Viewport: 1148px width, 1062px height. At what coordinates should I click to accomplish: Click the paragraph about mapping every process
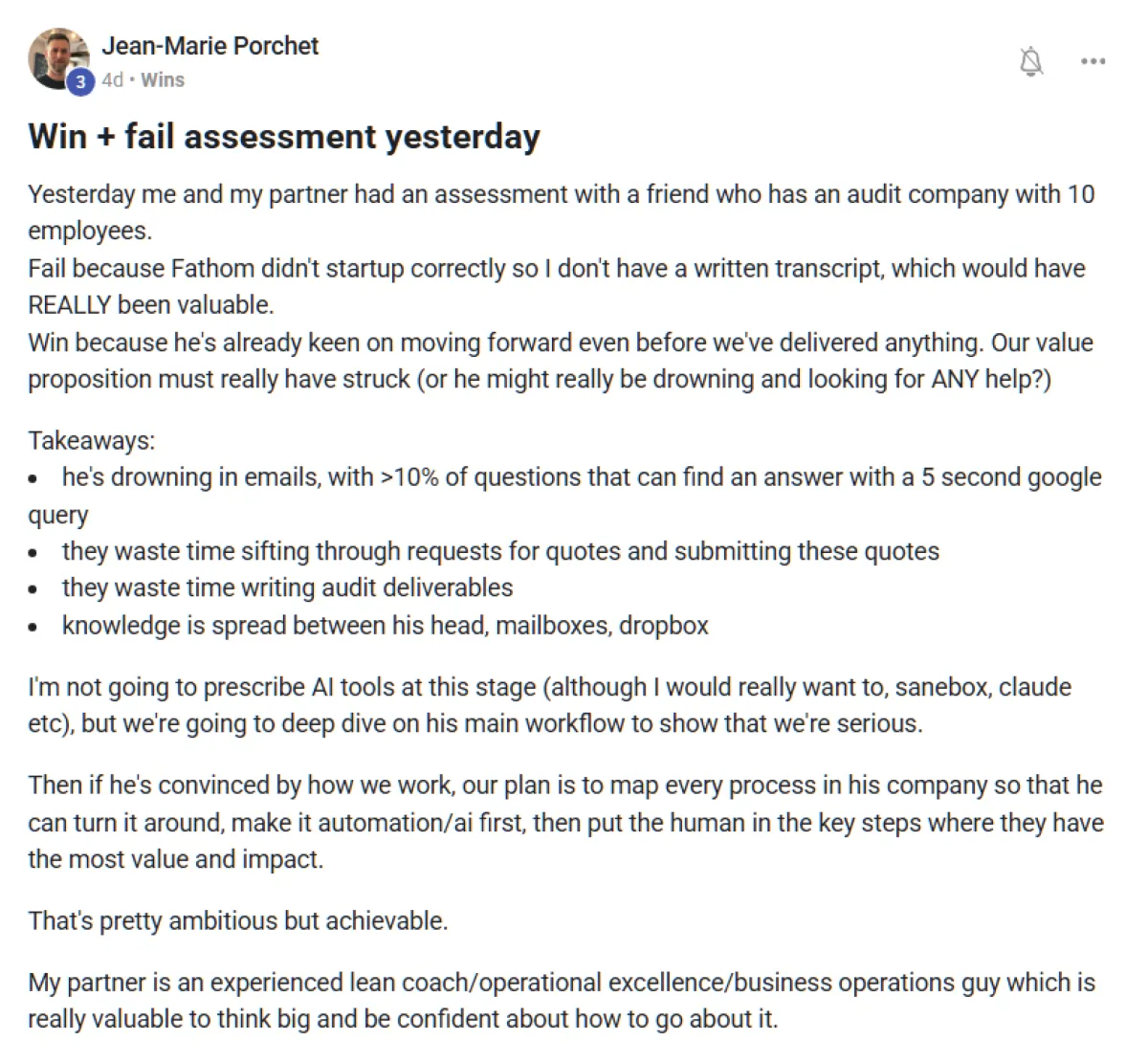pos(565,823)
